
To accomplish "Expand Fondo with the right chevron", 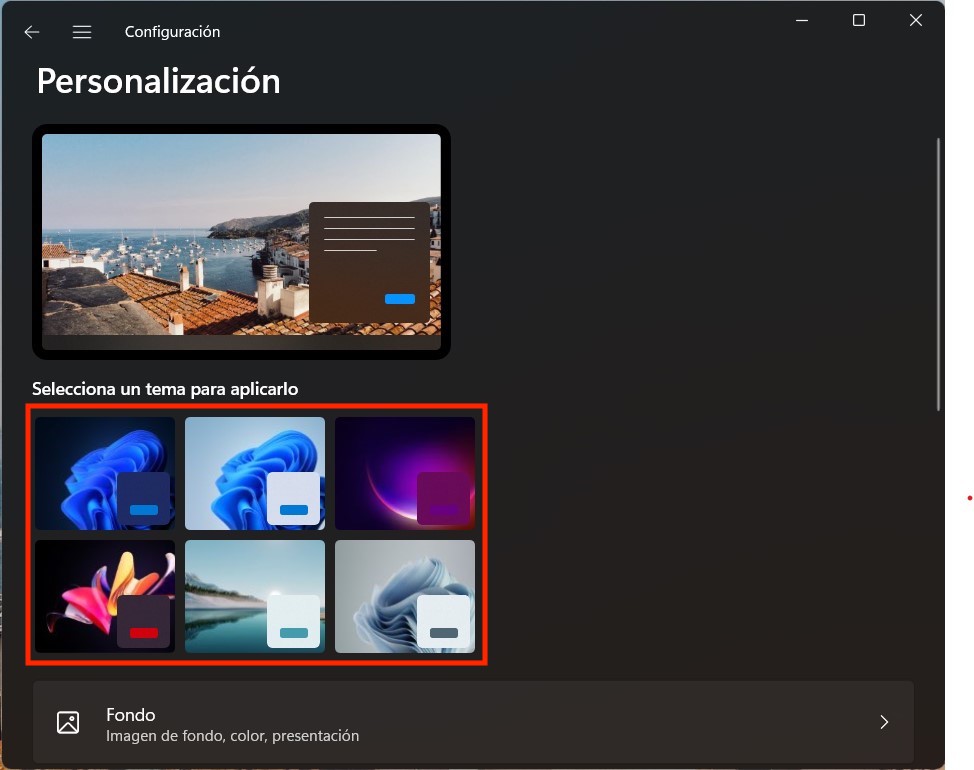I will click(883, 723).
